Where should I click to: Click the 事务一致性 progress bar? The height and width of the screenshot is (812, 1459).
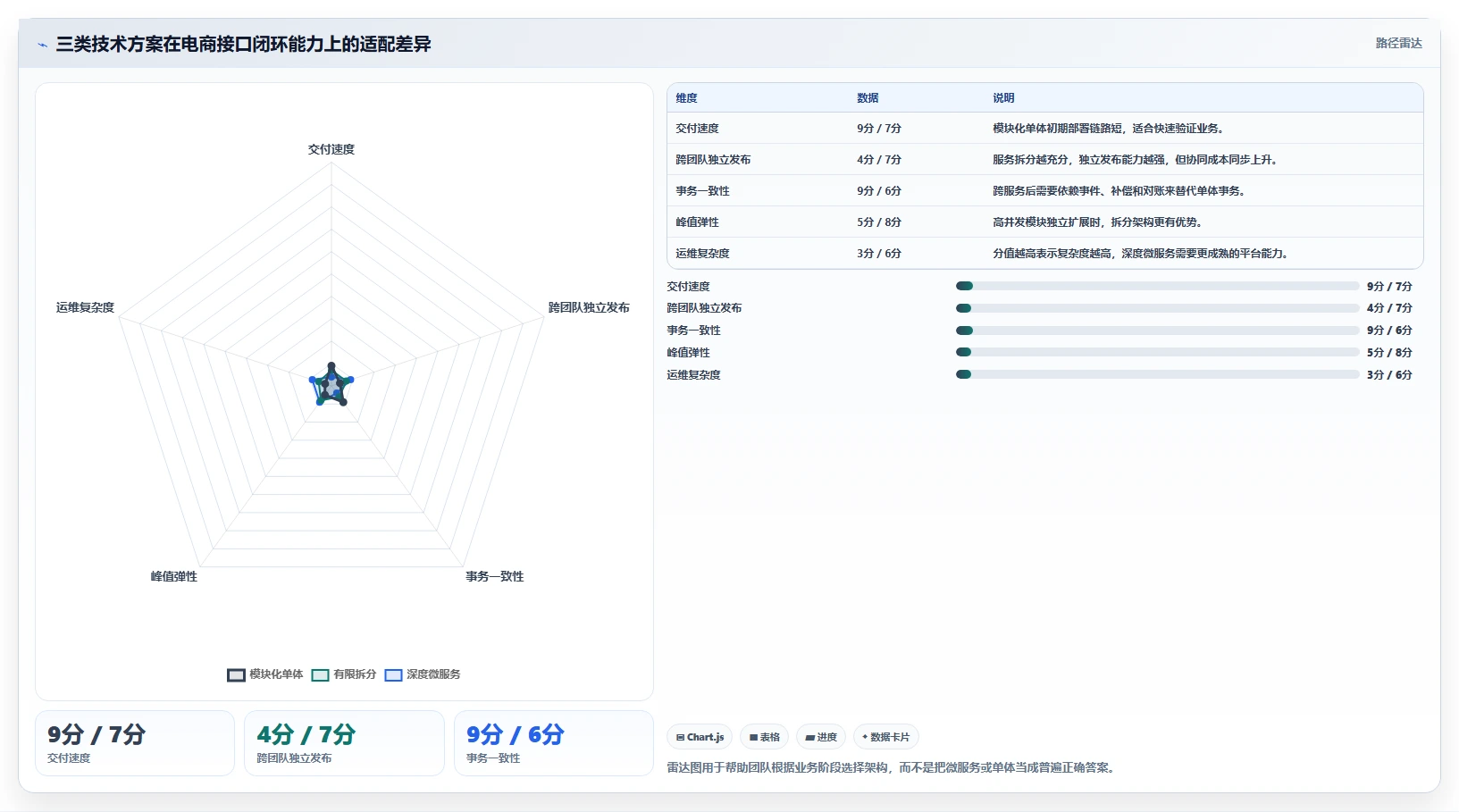(x=1157, y=331)
